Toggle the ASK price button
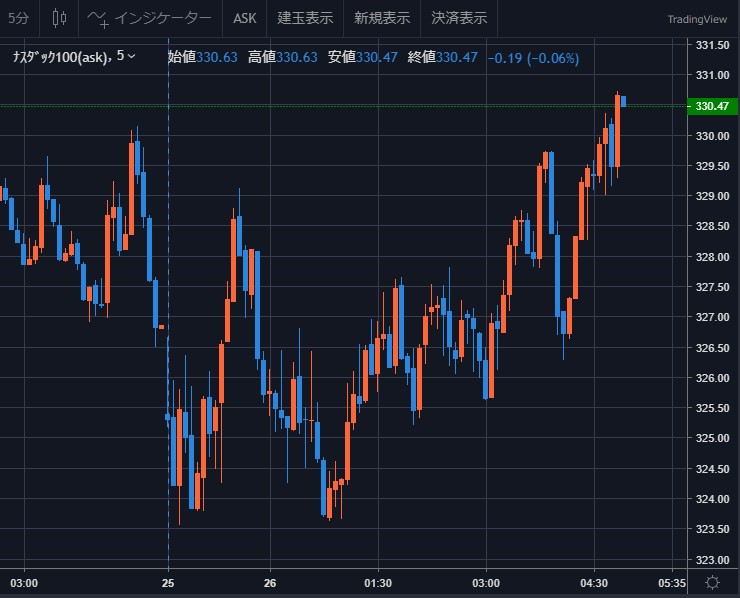The image size is (740, 598). click(x=244, y=18)
